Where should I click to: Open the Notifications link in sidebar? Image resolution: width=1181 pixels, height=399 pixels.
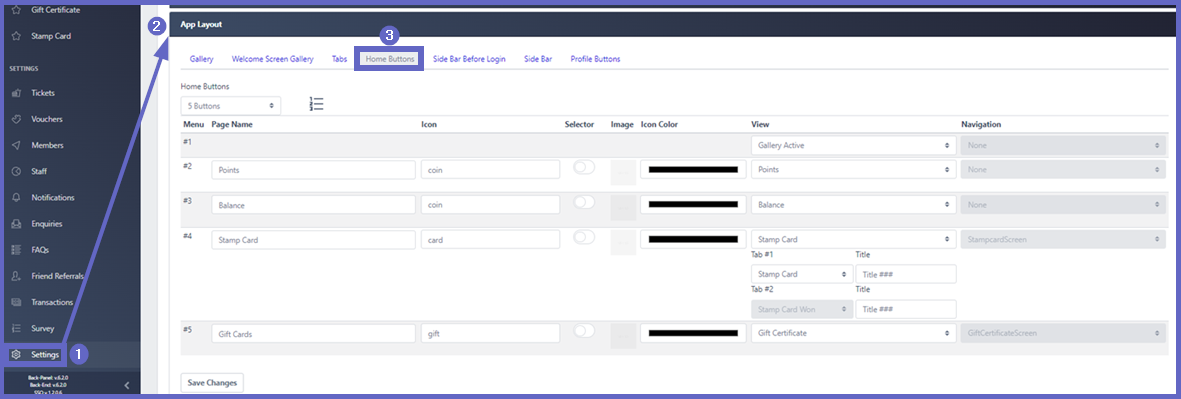point(53,197)
